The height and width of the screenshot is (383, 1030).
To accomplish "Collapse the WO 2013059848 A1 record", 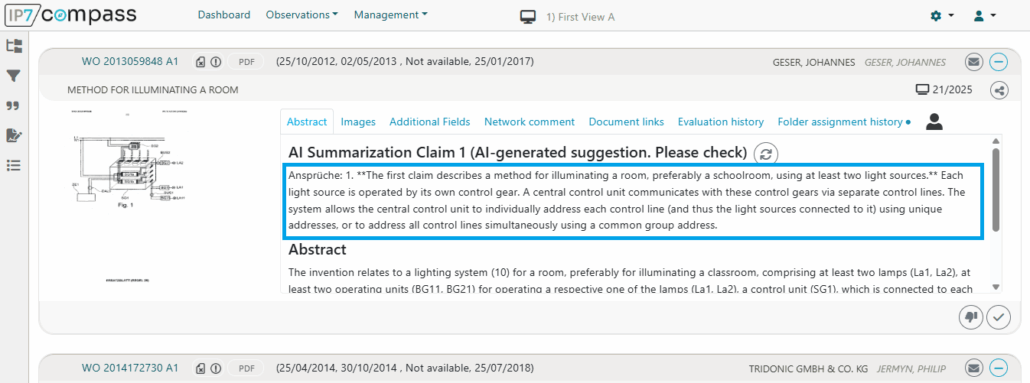I will (x=998, y=62).
